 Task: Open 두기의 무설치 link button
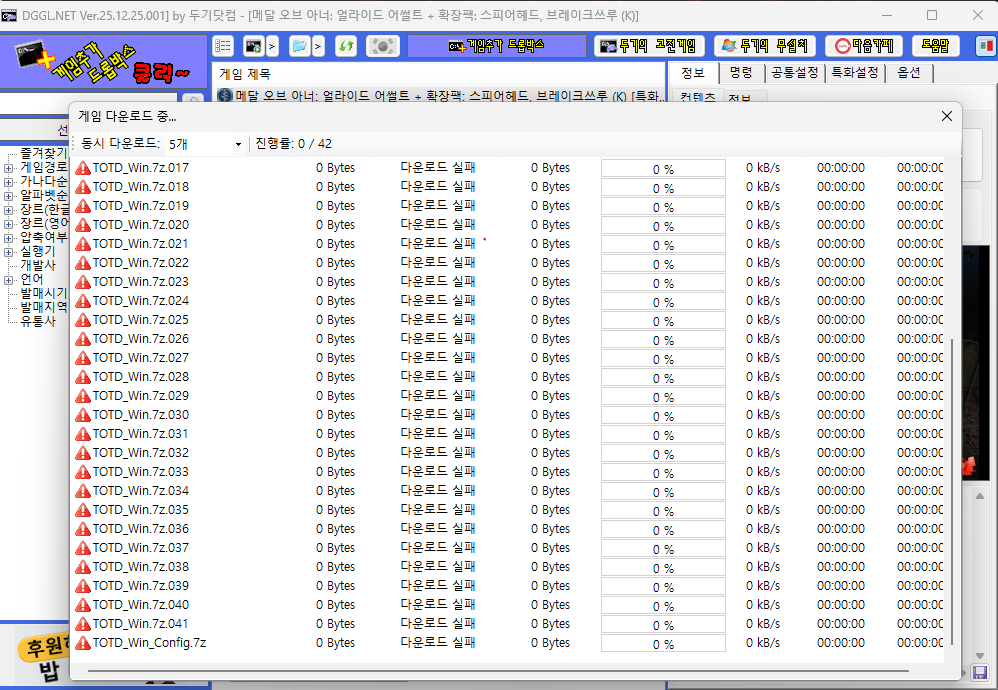point(765,46)
